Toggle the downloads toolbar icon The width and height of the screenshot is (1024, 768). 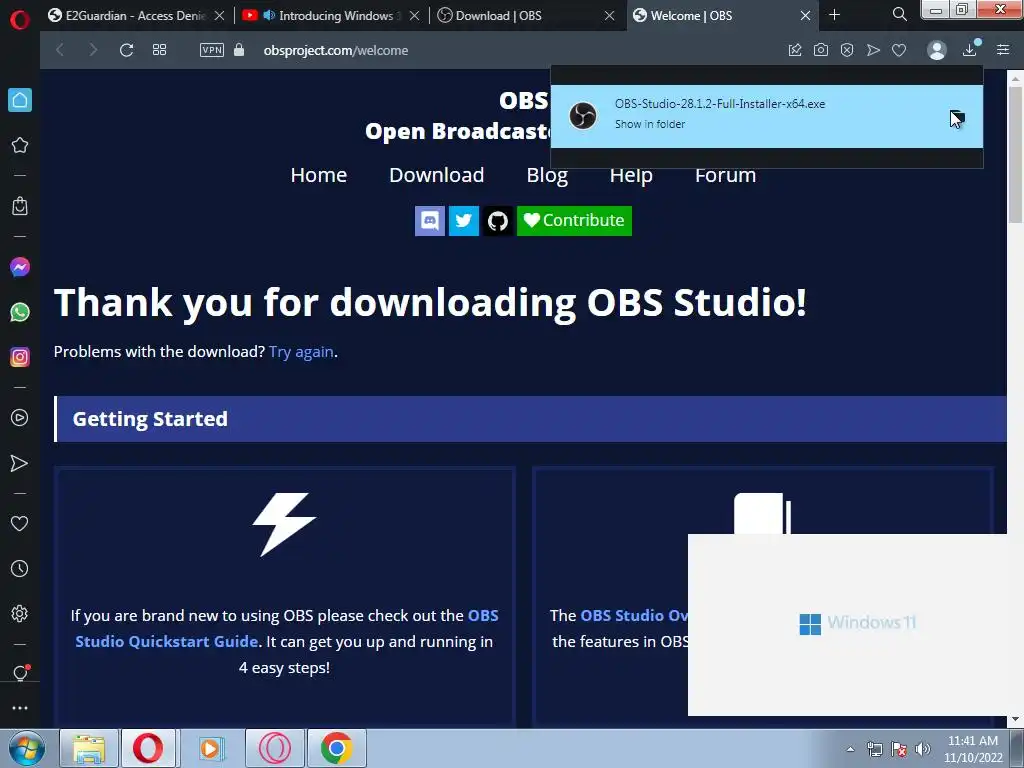970,49
